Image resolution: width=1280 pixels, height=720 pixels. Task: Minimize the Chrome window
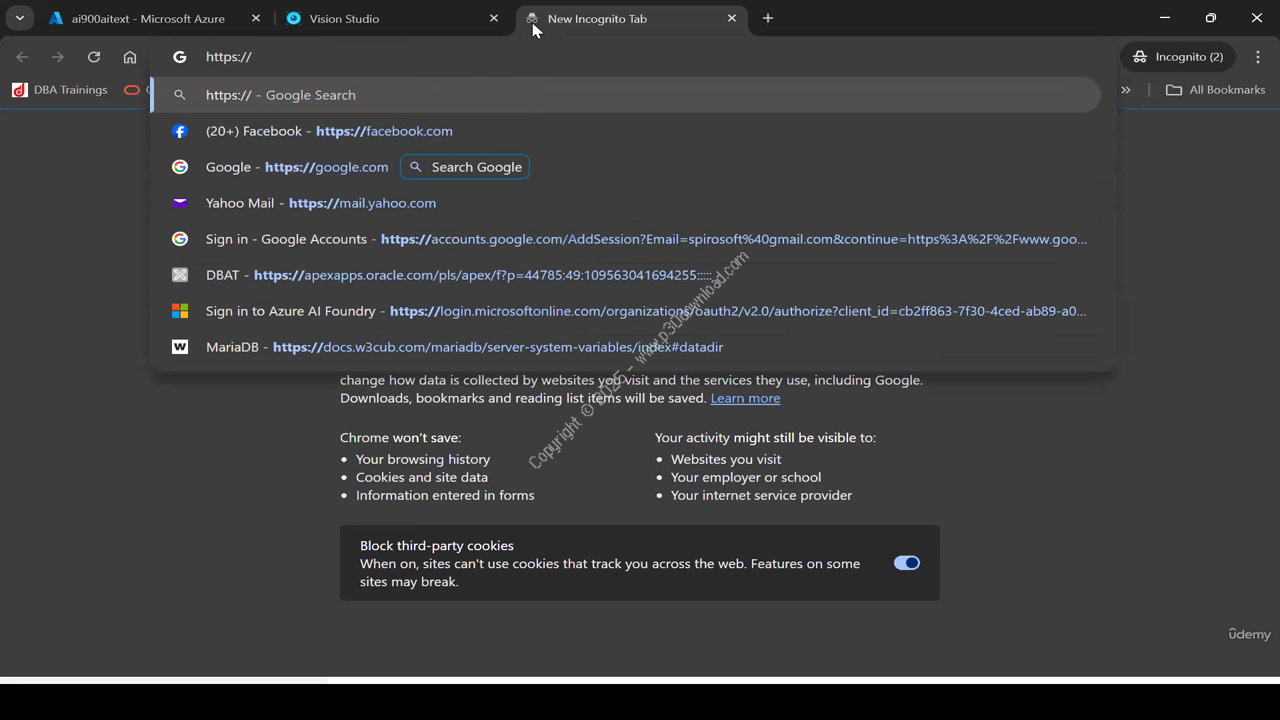(x=1165, y=18)
